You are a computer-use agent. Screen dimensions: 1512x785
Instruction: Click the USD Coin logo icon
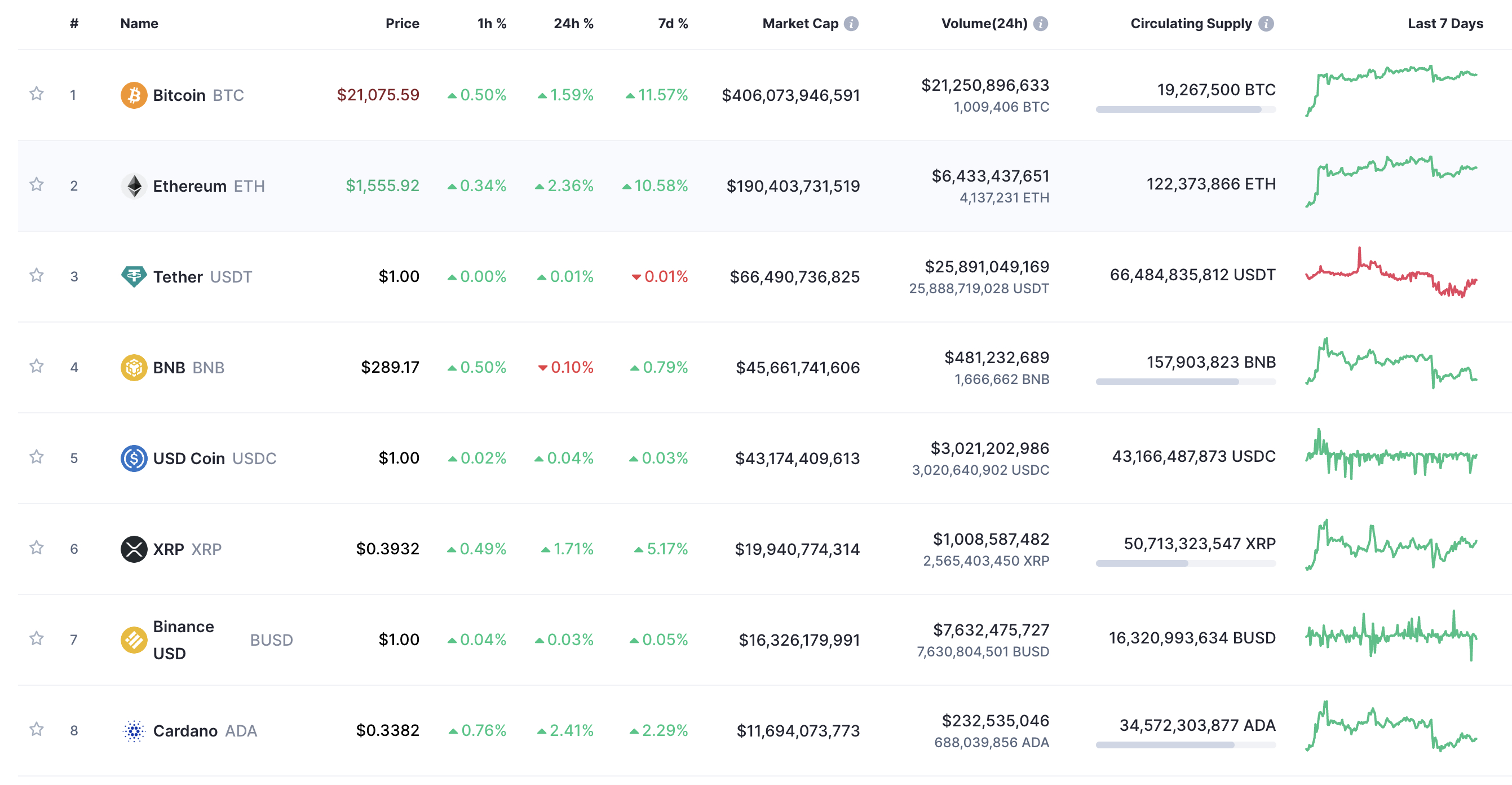point(134,458)
